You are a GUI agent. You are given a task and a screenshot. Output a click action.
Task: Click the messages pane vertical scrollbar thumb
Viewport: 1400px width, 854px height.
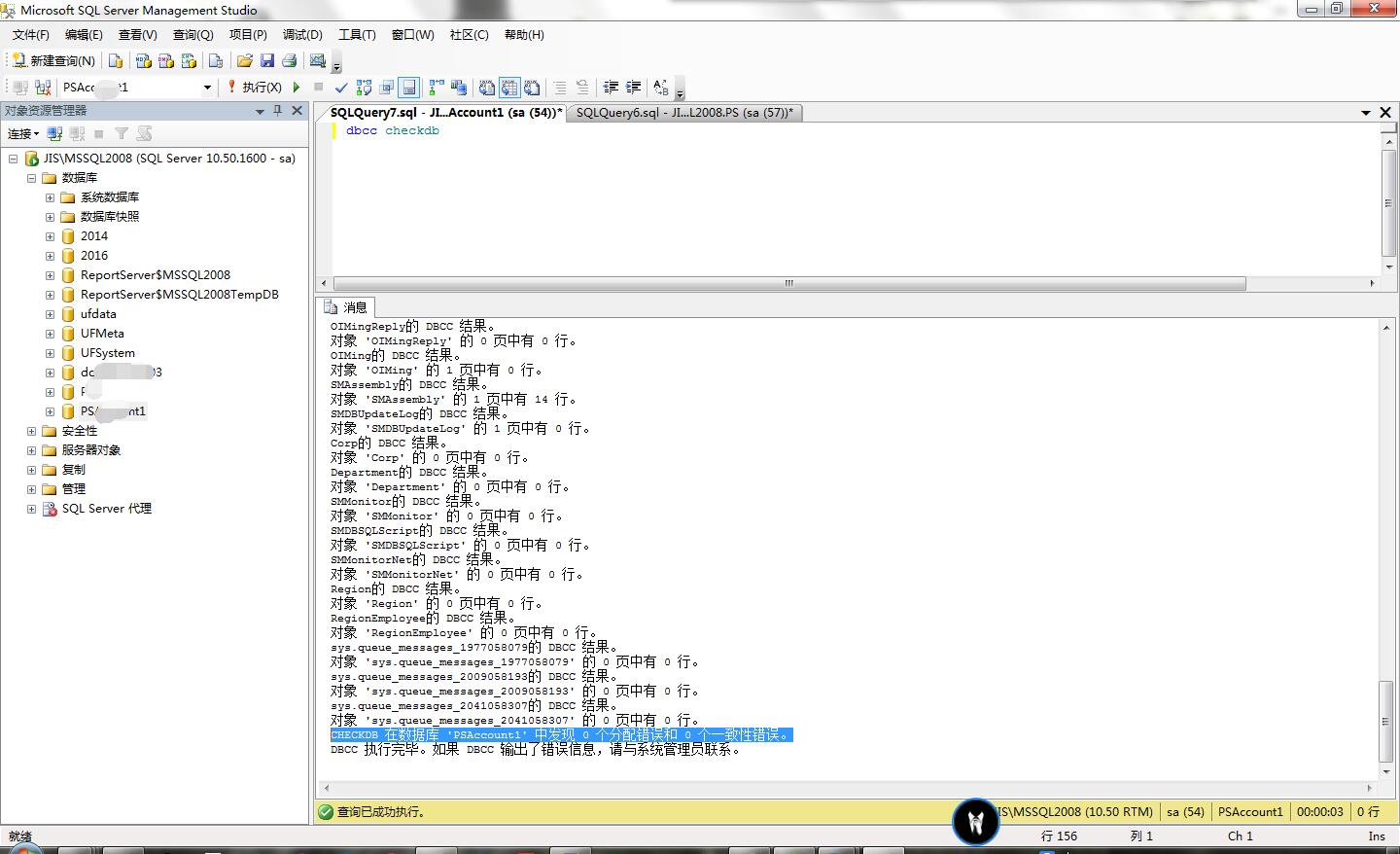coord(1386,722)
